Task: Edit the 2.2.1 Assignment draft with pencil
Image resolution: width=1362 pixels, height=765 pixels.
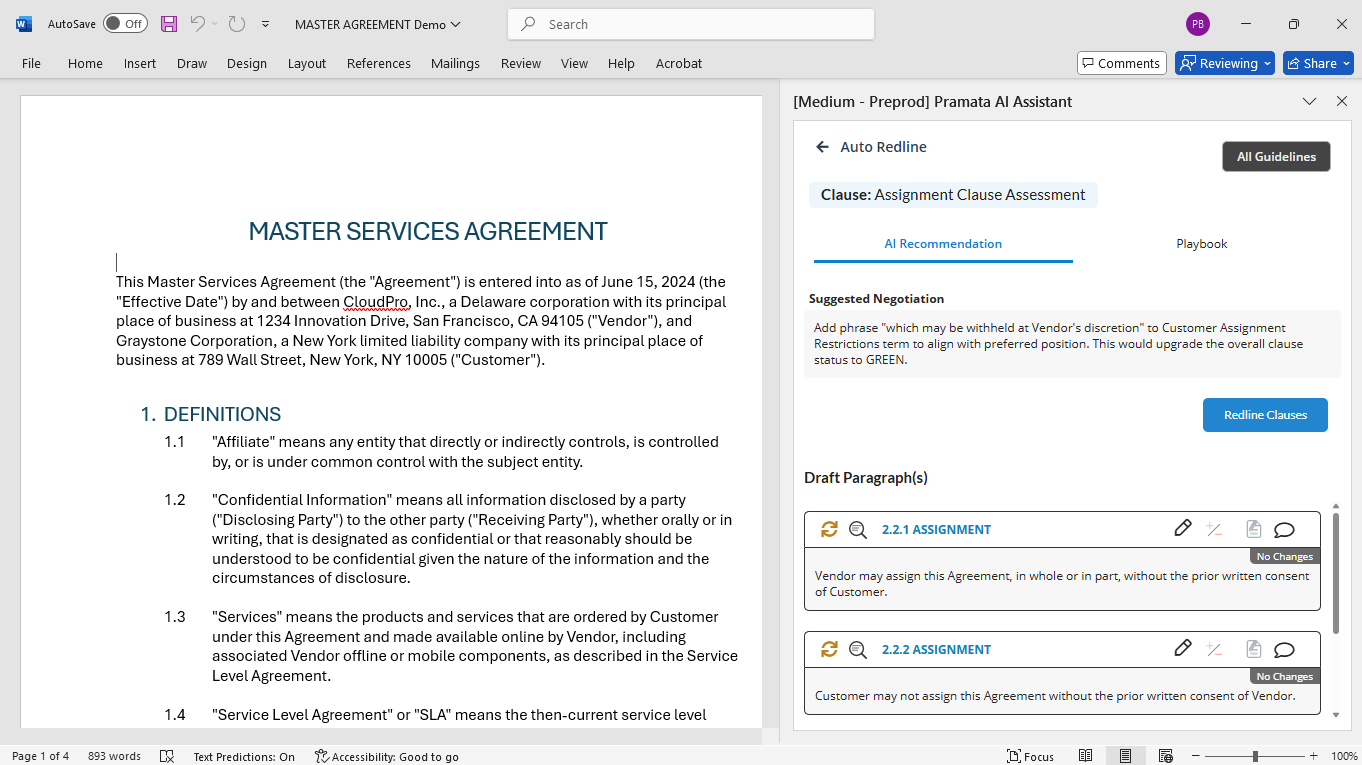Action: point(1183,528)
